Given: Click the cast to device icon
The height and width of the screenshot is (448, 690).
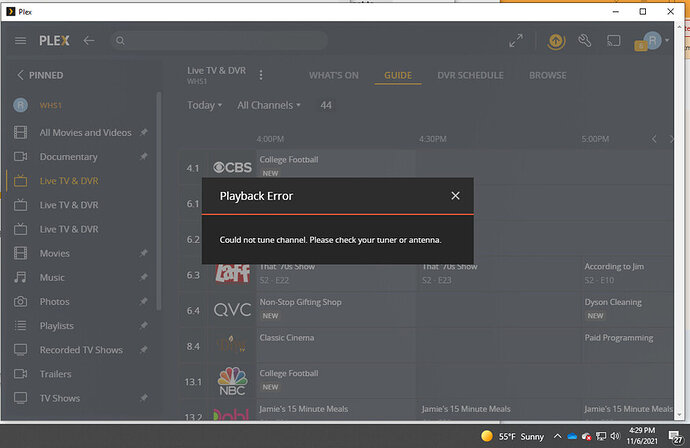Looking at the screenshot, I should tap(613, 41).
